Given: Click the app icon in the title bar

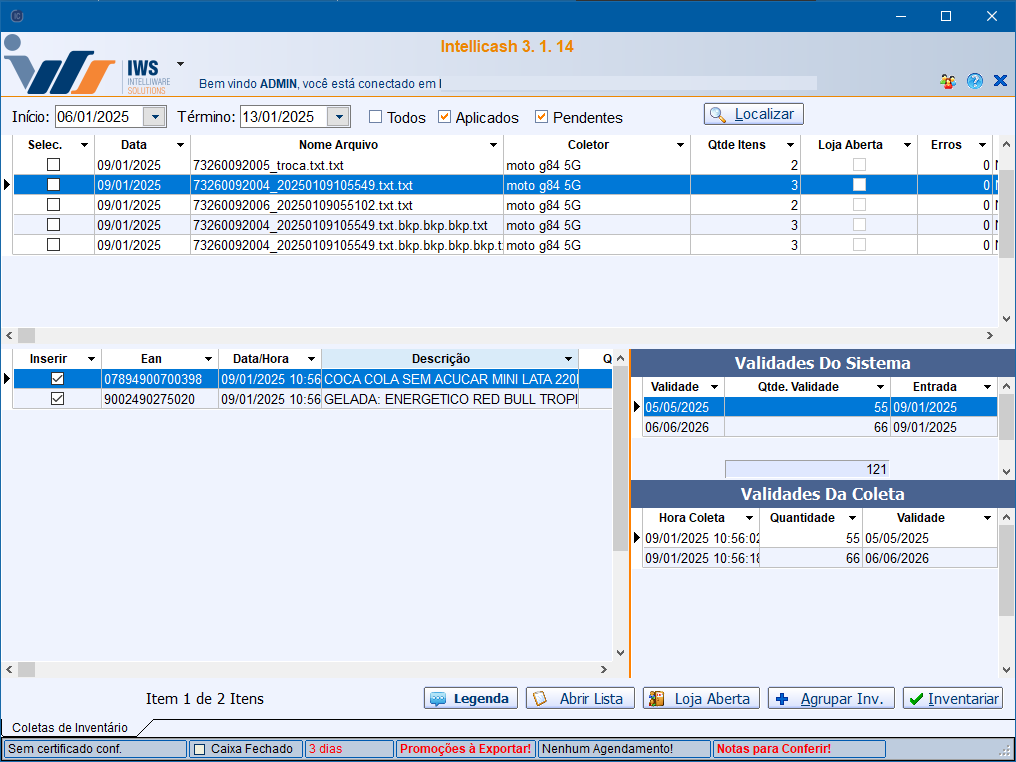Looking at the screenshot, I should click(16, 16).
